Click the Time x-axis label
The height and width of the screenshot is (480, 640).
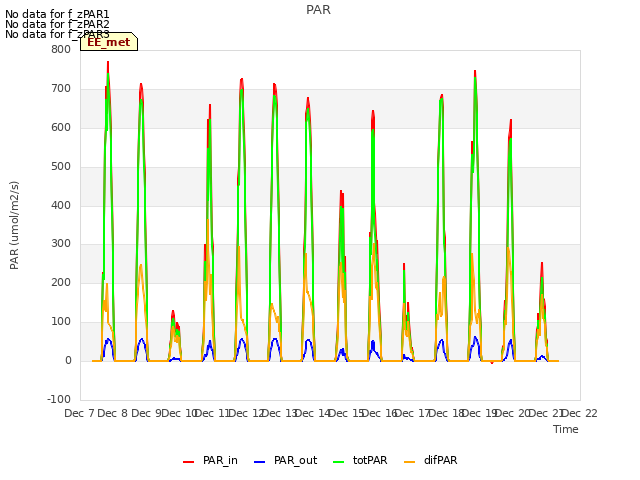[566, 429]
